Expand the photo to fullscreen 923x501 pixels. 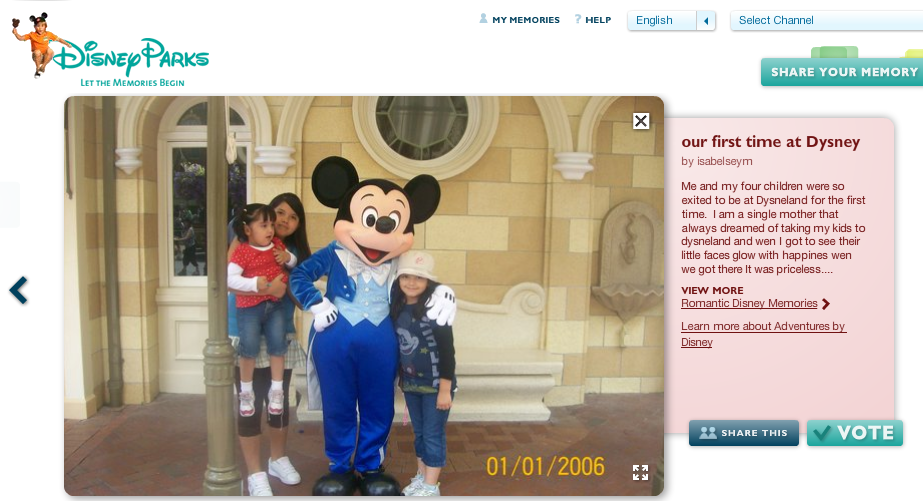[x=640, y=472]
